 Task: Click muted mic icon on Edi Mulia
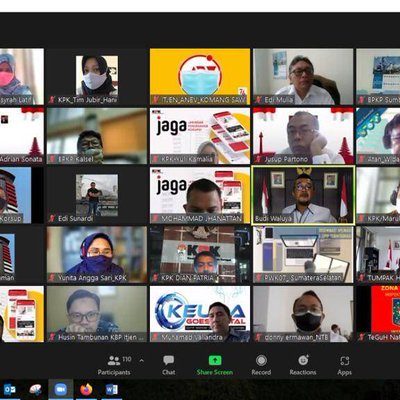258,100
